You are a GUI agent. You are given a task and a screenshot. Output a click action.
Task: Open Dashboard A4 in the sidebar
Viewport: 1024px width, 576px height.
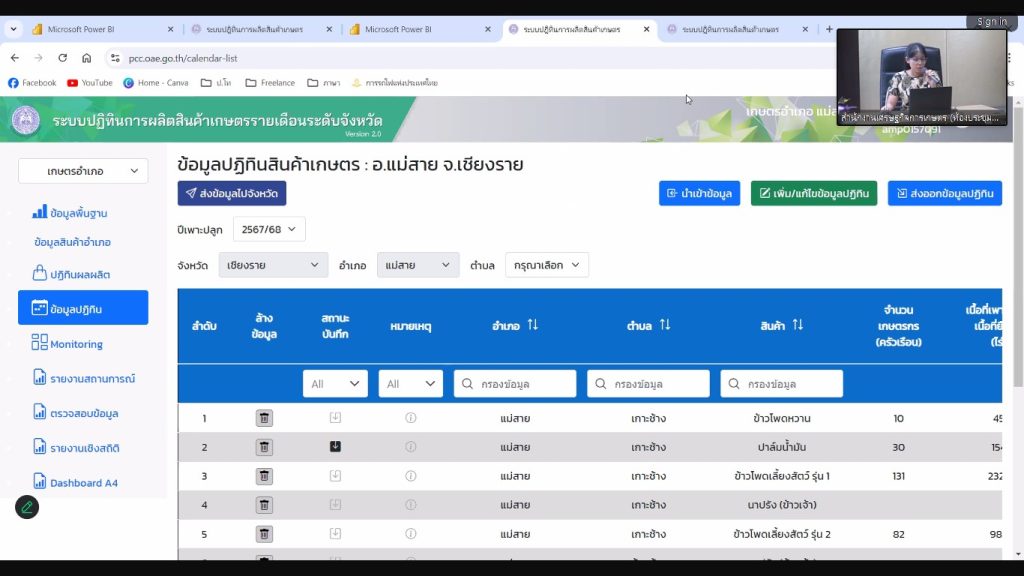pyautogui.click(x=75, y=483)
